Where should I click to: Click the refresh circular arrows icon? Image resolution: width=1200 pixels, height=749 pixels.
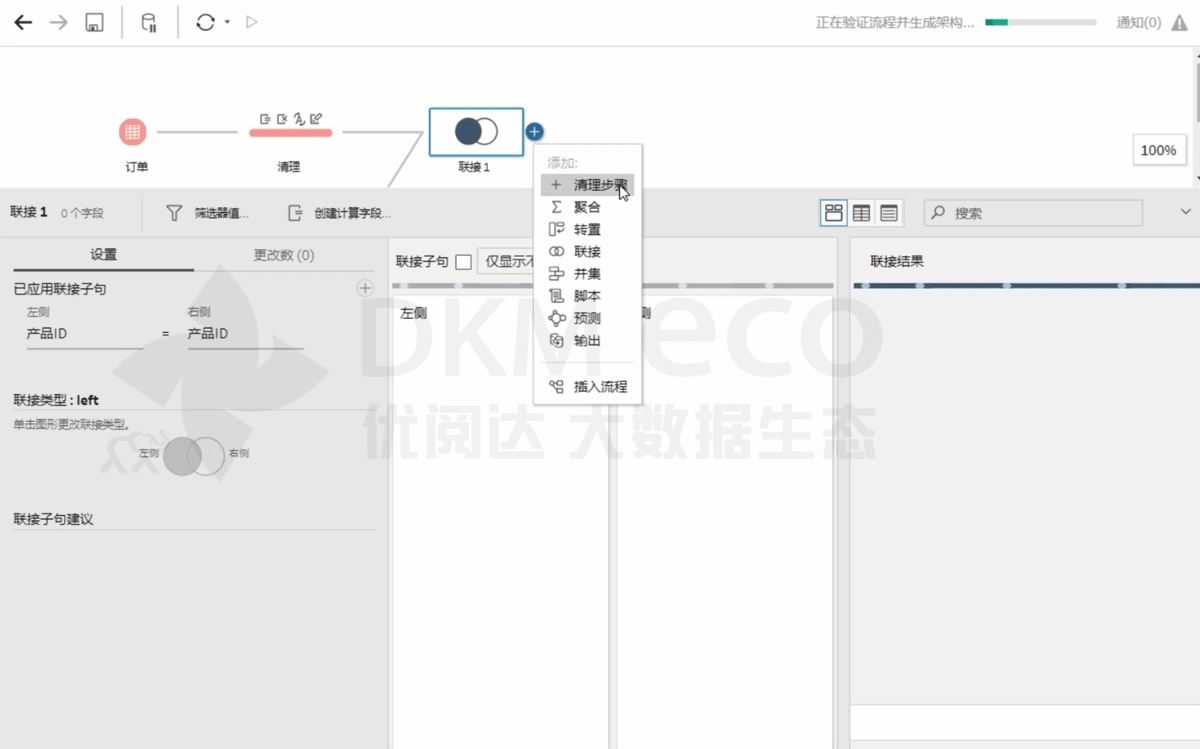(205, 22)
